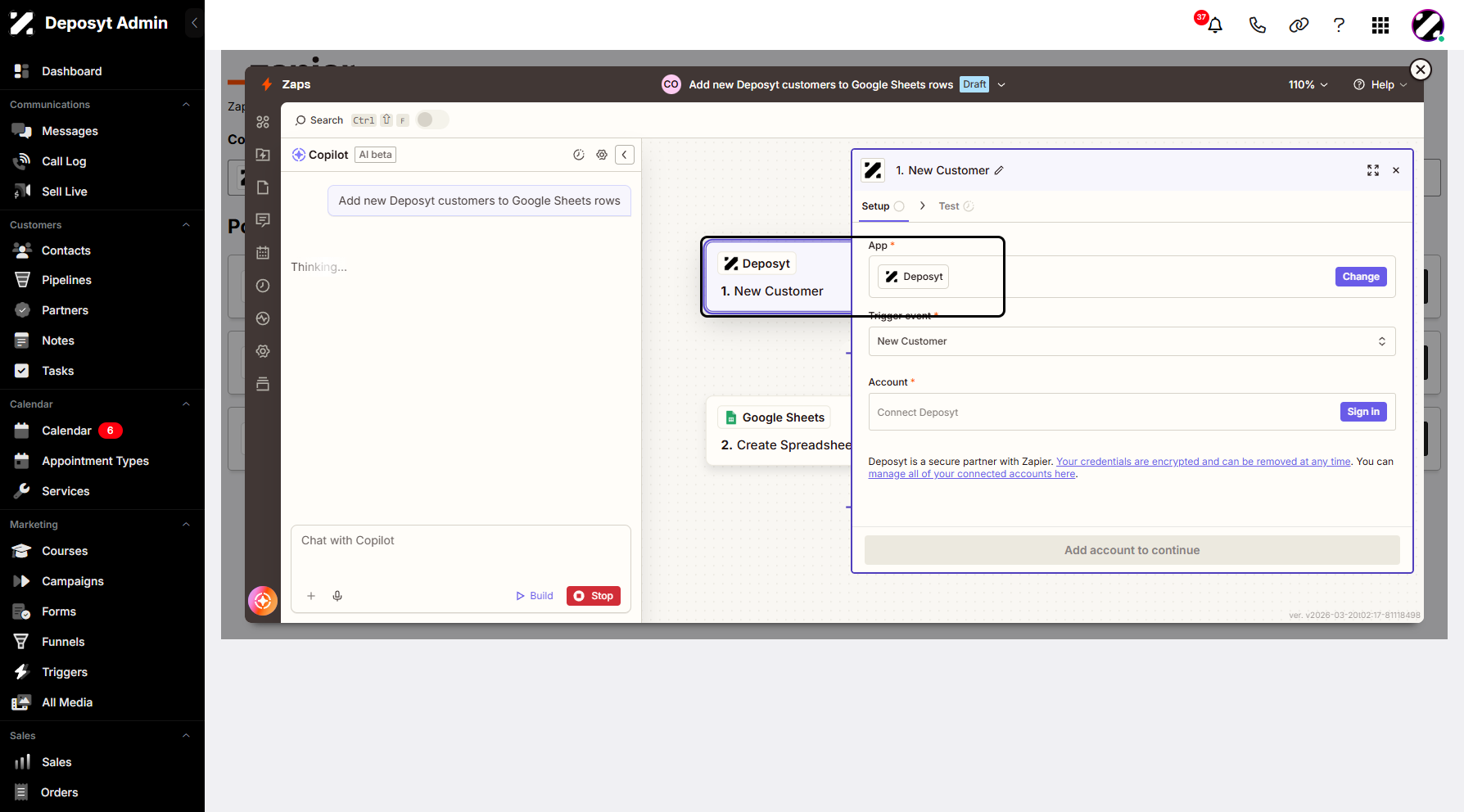1464x812 pixels.
Task: Collapse the Deposyt Admin sidebar
Action: [x=194, y=23]
